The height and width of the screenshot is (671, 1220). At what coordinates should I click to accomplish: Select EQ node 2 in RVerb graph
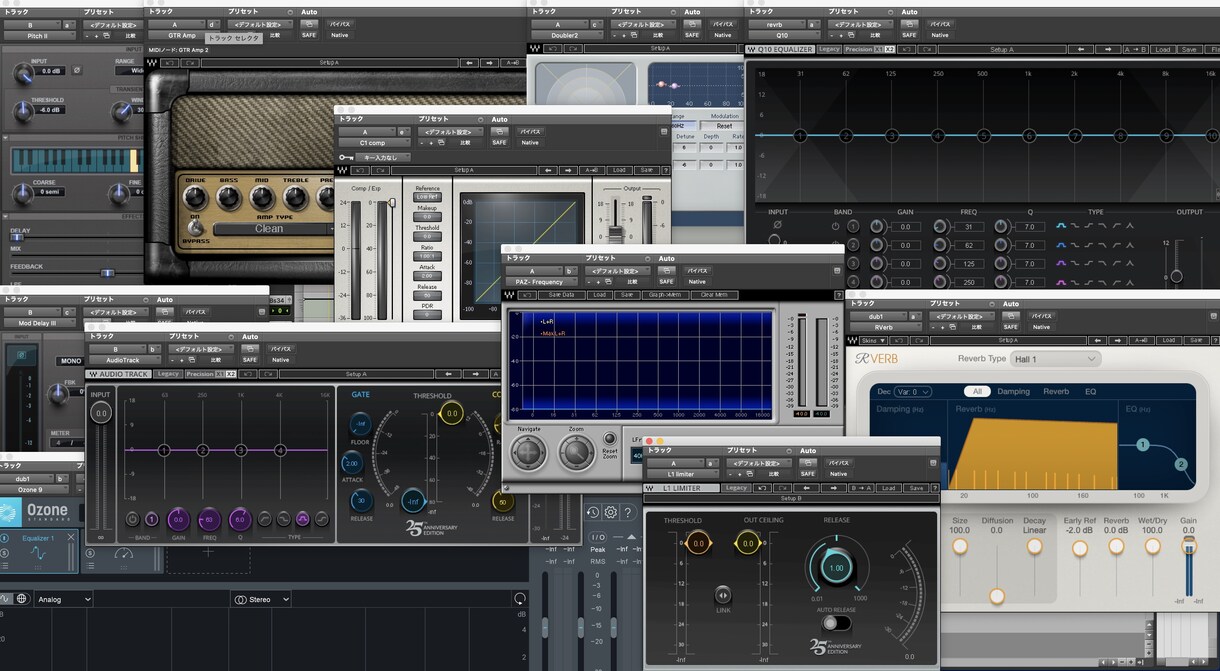coord(1180,464)
